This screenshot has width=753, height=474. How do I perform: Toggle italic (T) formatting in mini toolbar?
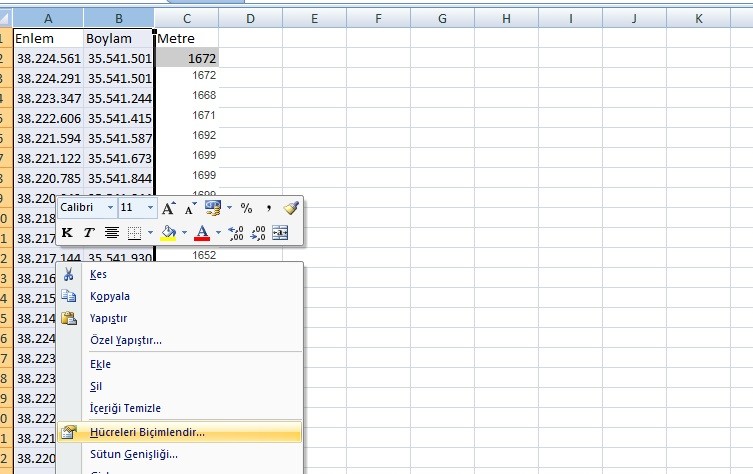tap(88, 233)
